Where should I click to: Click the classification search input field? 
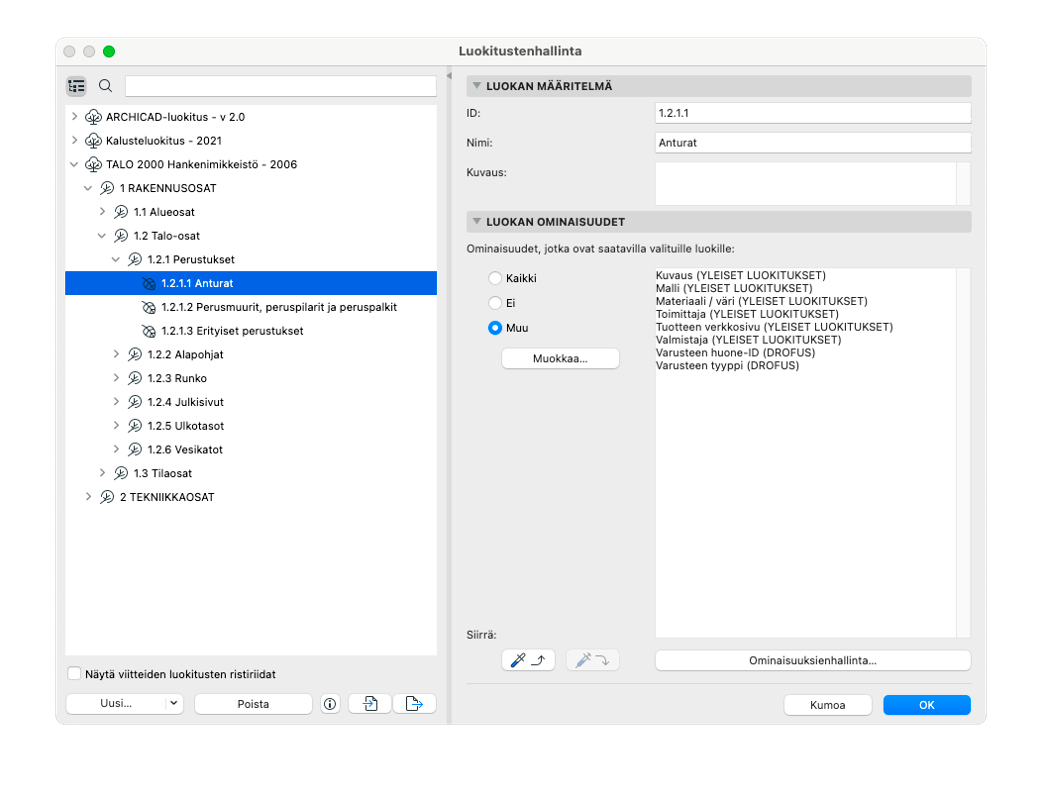(x=280, y=86)
